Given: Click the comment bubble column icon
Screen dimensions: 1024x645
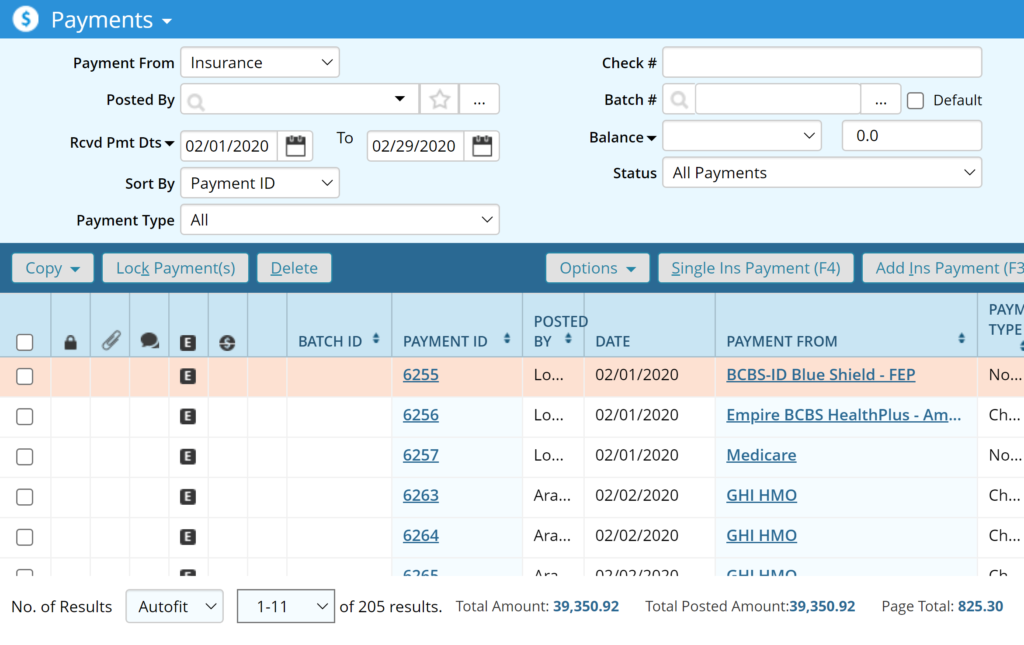Looking at the screenshot, I should [150, 341].
